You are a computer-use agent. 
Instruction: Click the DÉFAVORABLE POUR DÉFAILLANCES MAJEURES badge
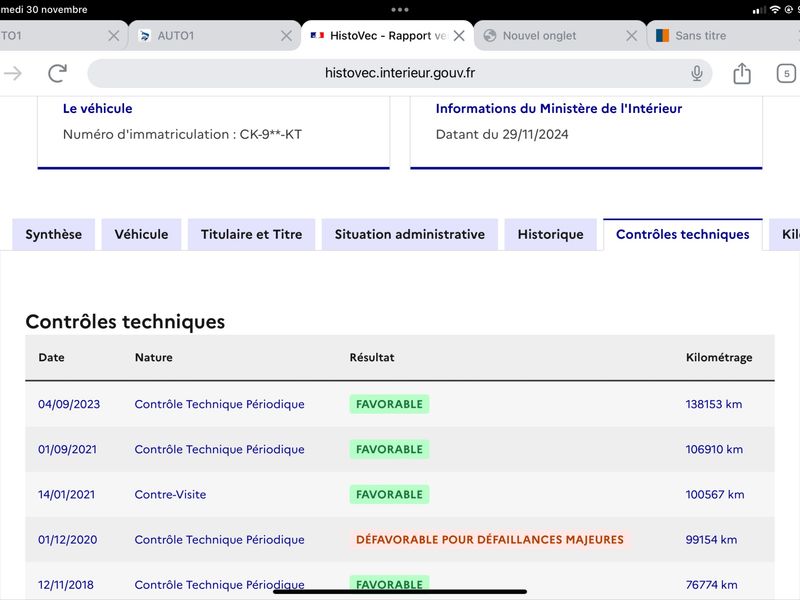click(490, 539)
